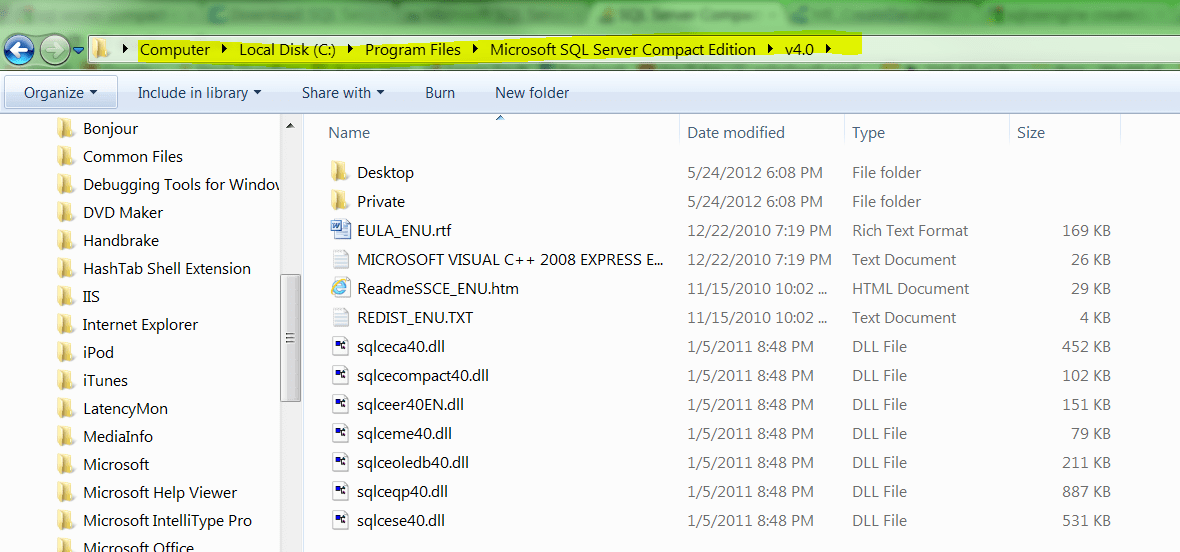1180x552 pixels.
Task: Sort by Size column header
Action: coord(1031,132)
